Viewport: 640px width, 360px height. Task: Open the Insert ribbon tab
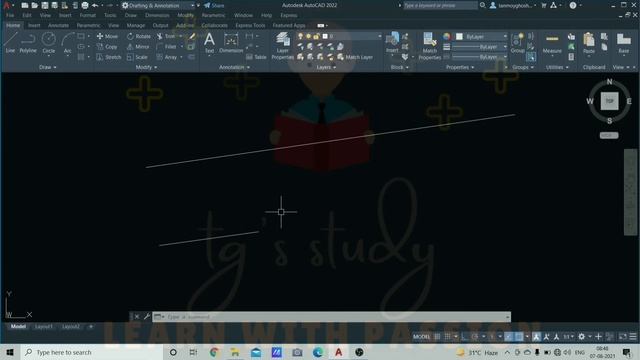click(34, 25)
